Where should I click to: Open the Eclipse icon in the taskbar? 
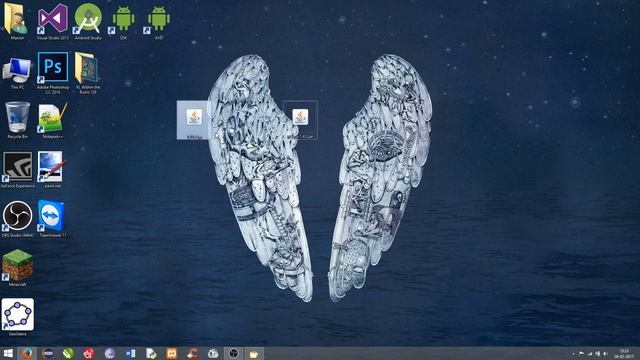(x=48, y=353)
